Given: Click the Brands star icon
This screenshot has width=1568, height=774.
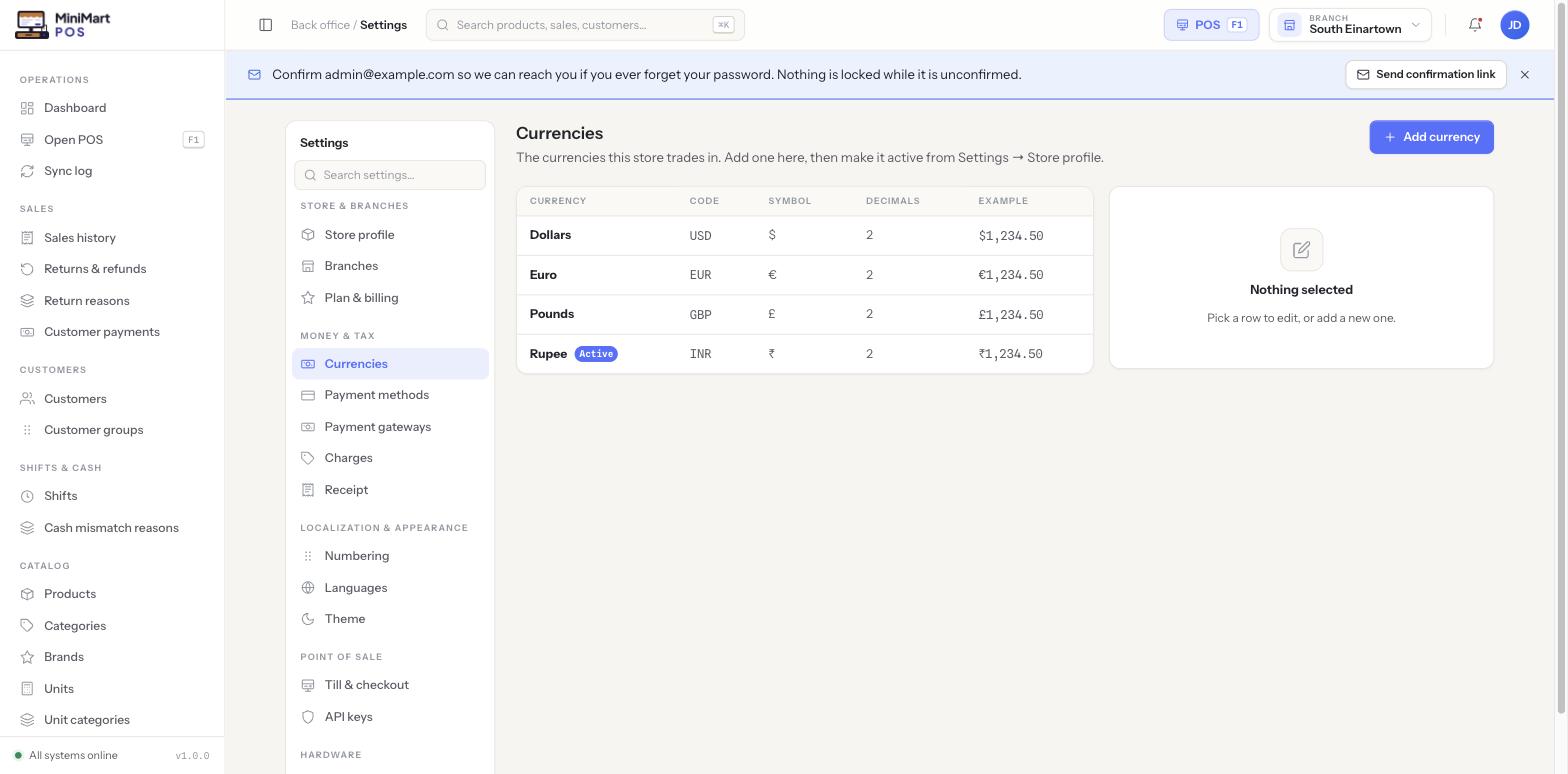Looking at the screenshot, I should 27,657.
